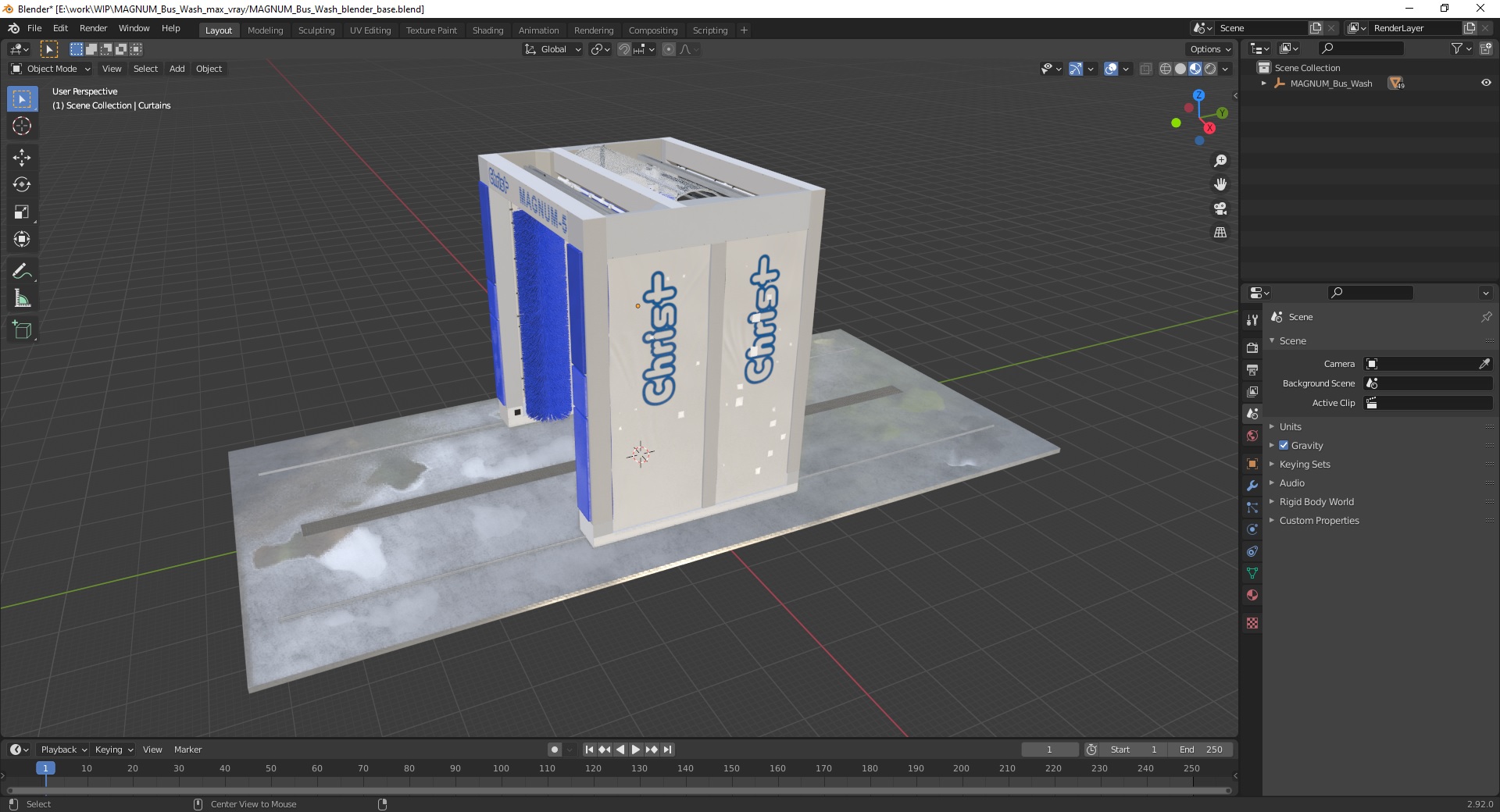Pin the Scene properties panel
The height and width of the screenshot is (812, 1500).
(x=1486, y=317)
